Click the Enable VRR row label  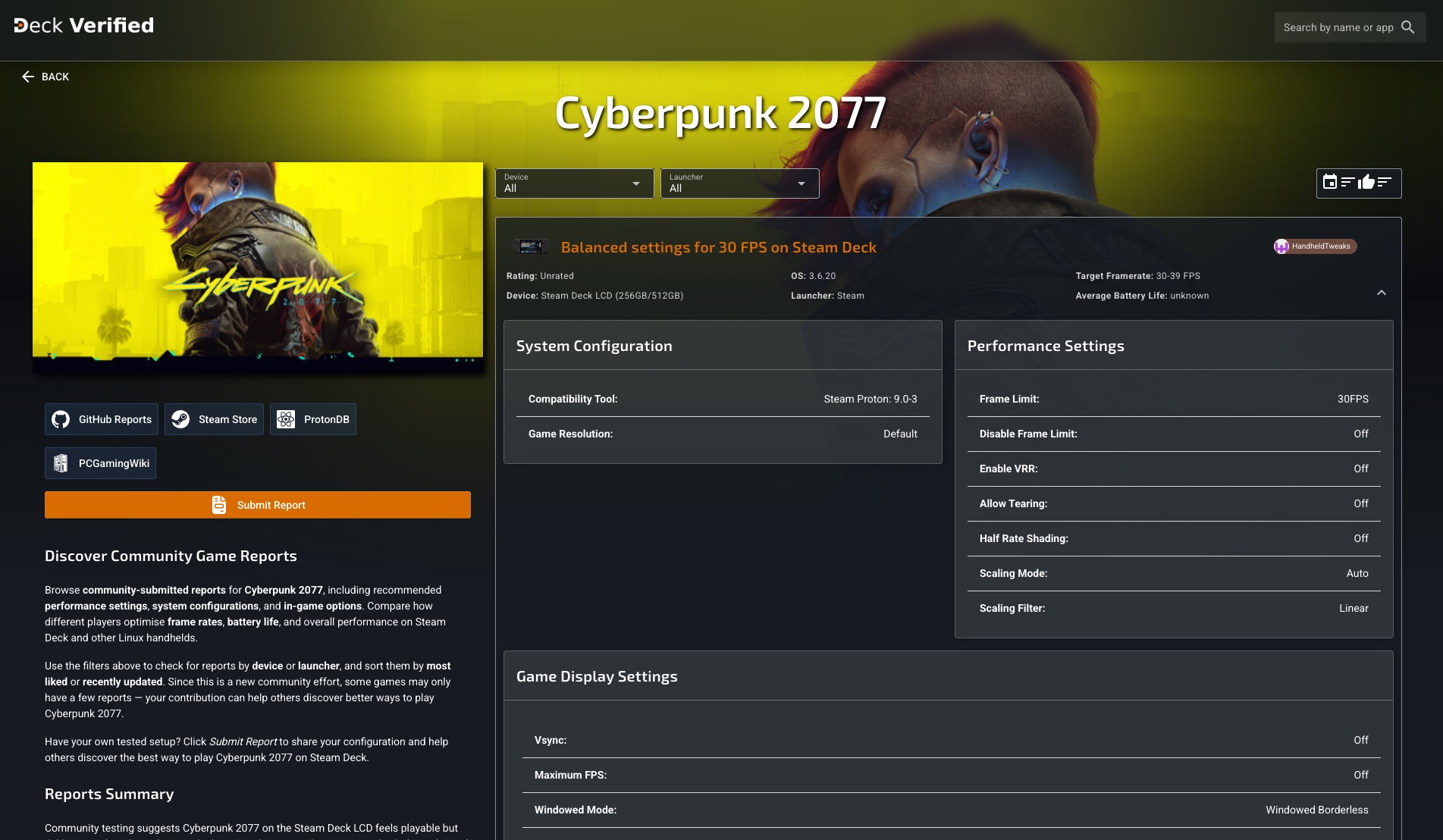point(1009,469)
